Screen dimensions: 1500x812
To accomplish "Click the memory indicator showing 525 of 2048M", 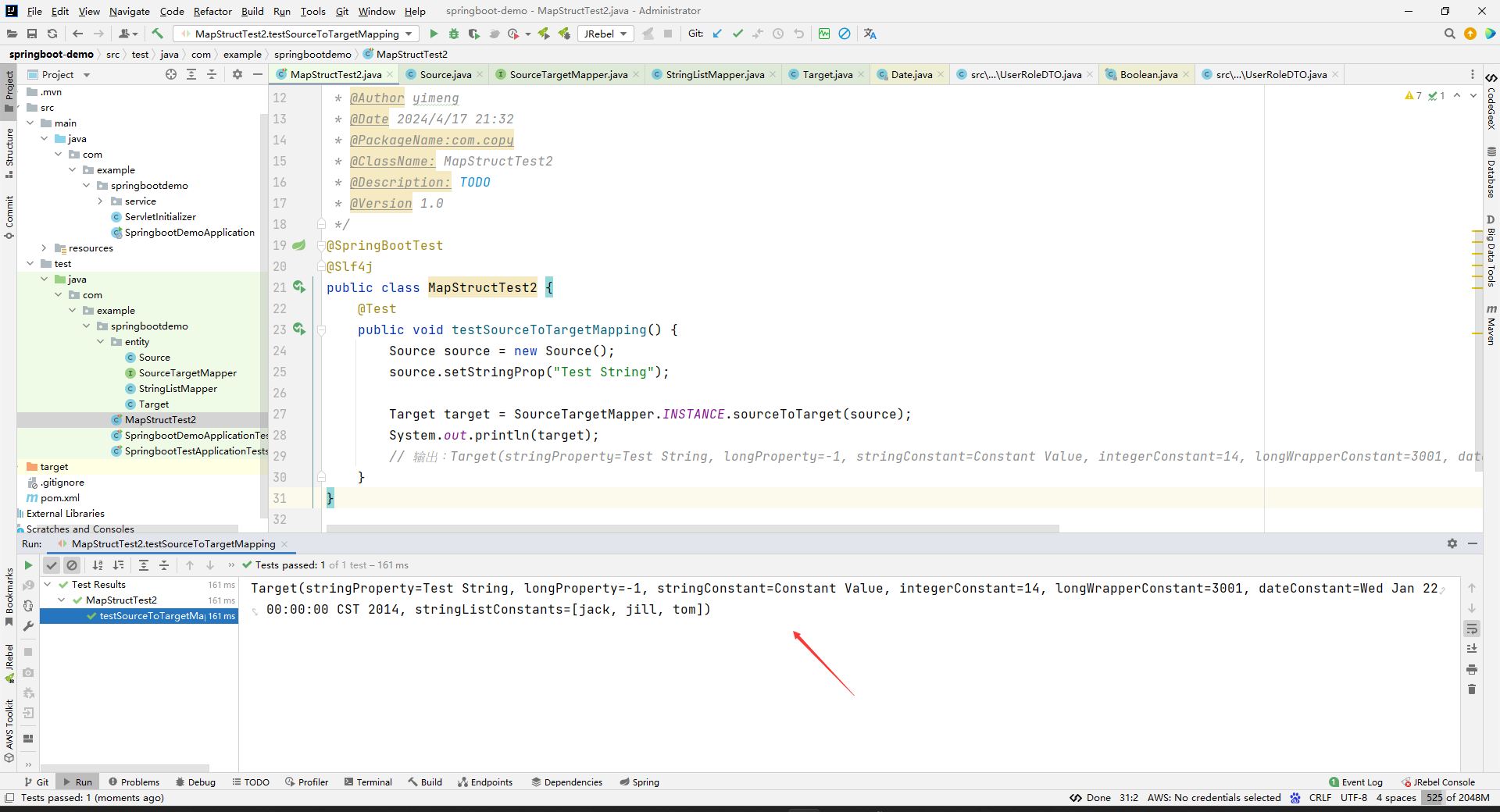I will click(1458, 798).
